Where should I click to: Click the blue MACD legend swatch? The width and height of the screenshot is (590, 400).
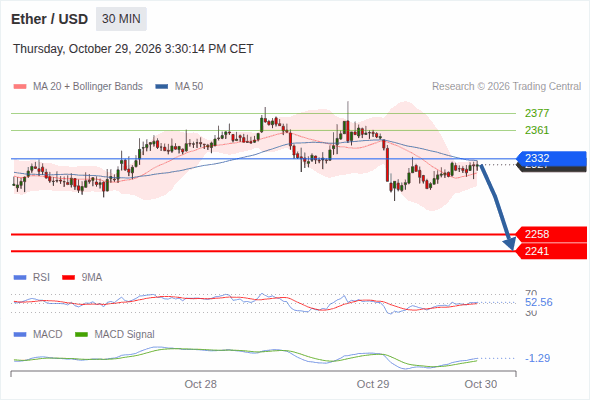(x=20, y=335)
